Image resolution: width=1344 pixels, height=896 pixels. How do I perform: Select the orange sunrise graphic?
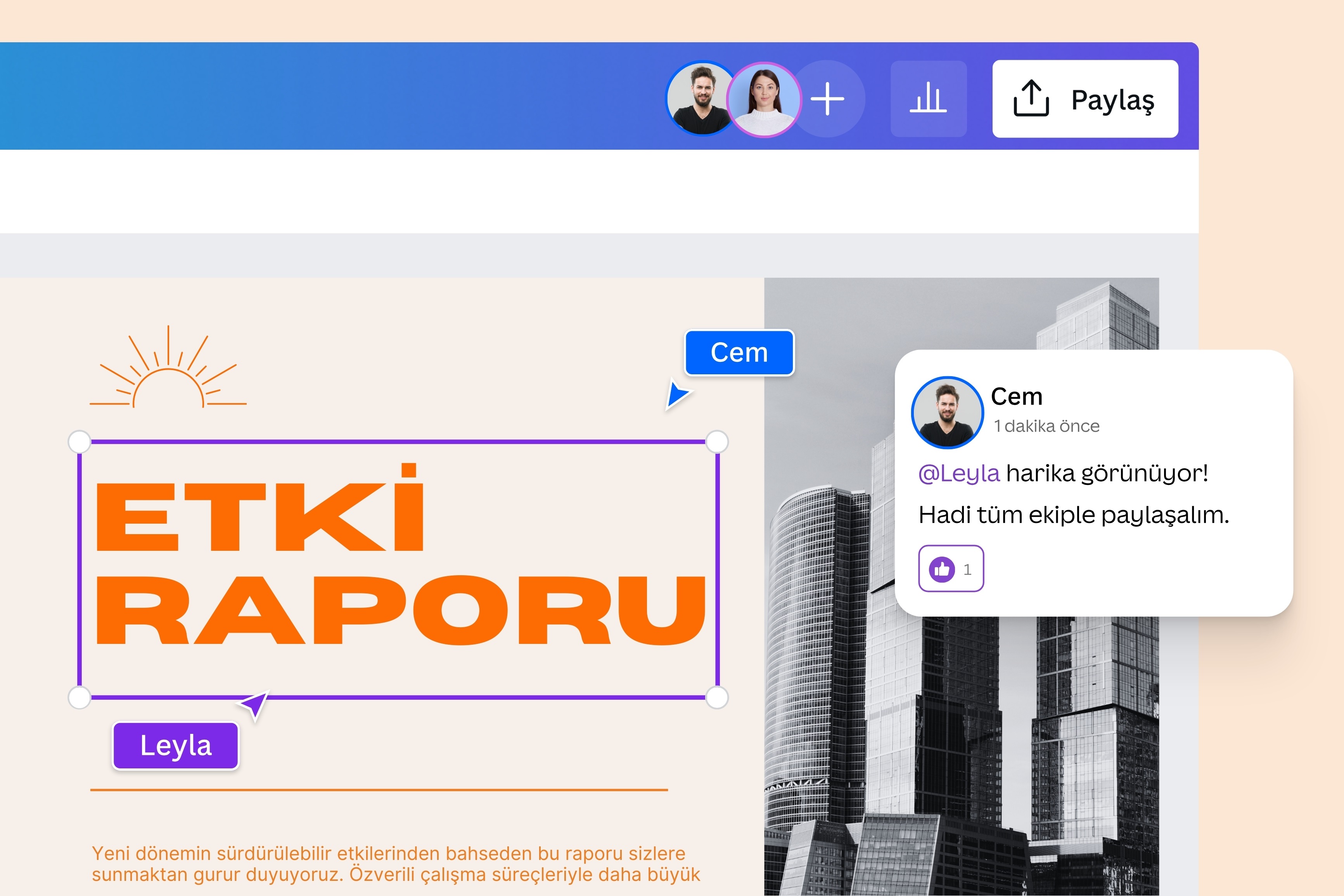point(168,366)
